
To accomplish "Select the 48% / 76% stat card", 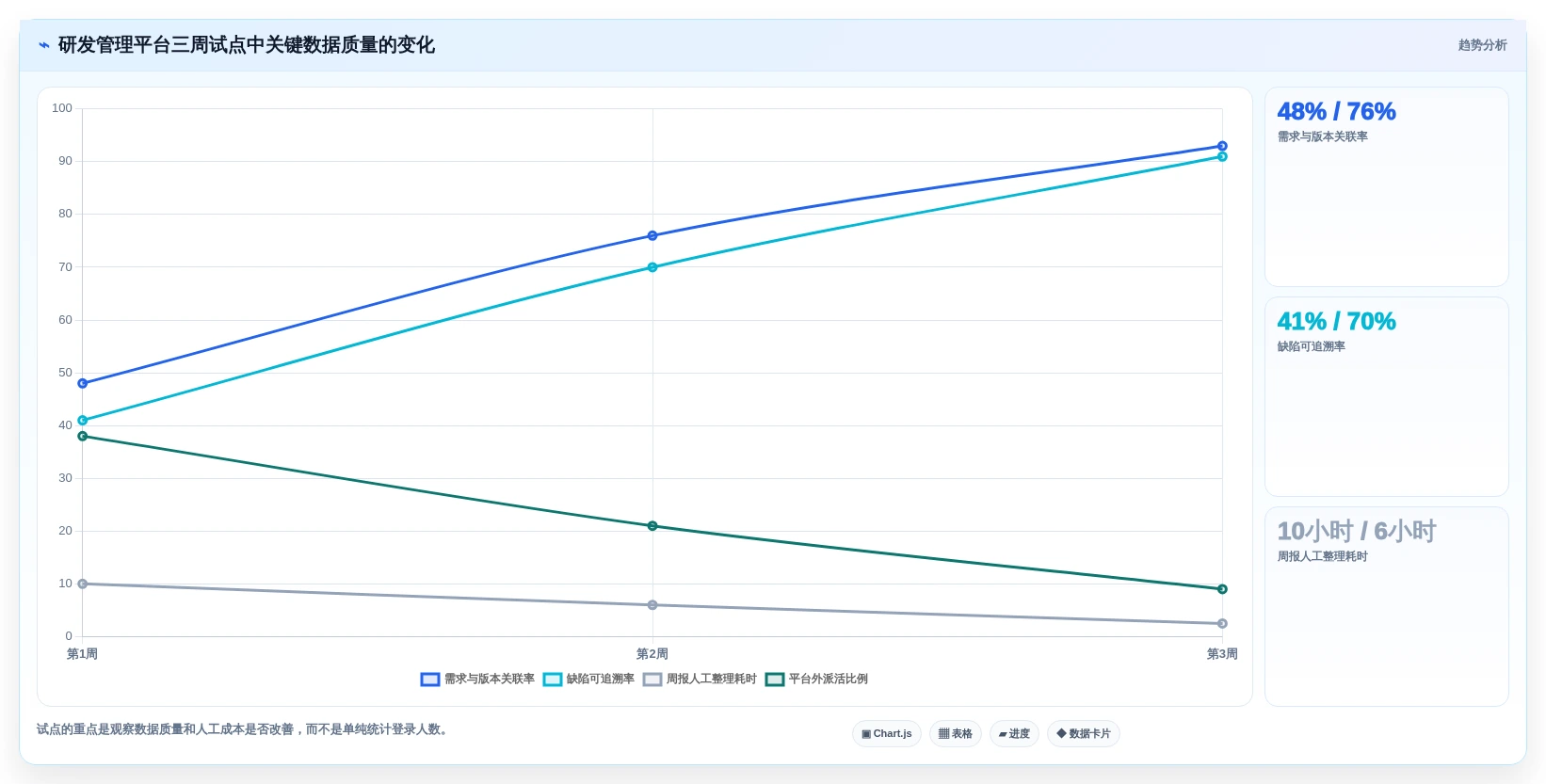I will pyautogui.click(x=1386, y=187).
